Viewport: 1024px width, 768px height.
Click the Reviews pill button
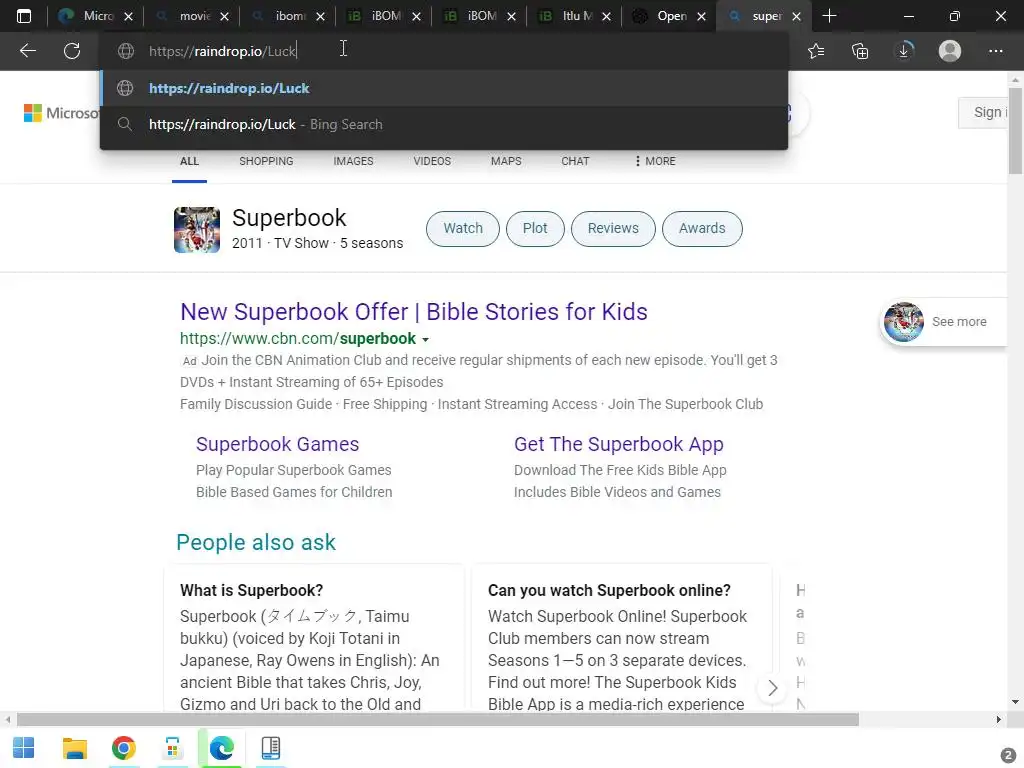click(613, 229)
